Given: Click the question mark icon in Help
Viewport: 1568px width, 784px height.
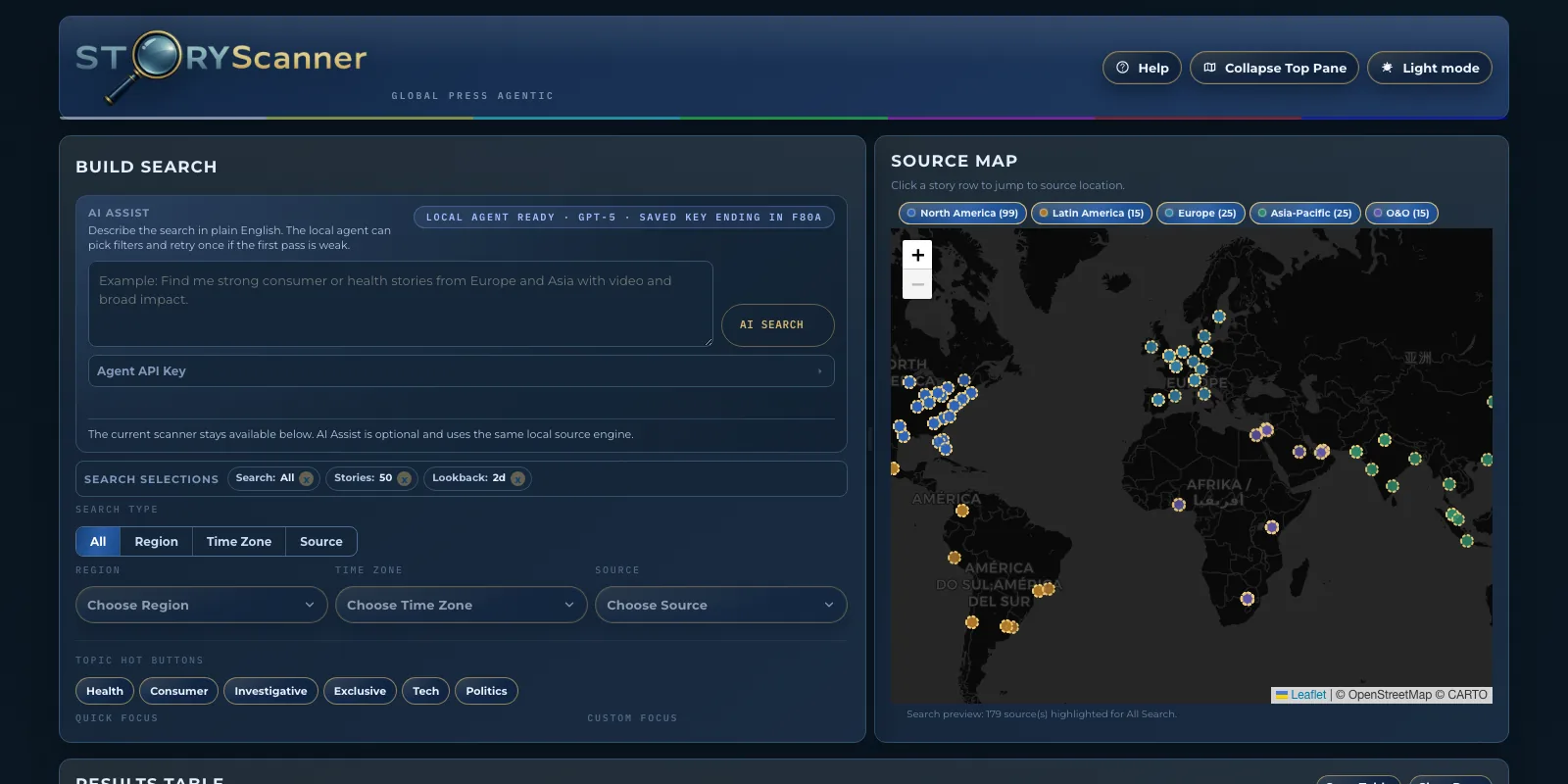Looking at the screenshot, I should coord(1122,68).
